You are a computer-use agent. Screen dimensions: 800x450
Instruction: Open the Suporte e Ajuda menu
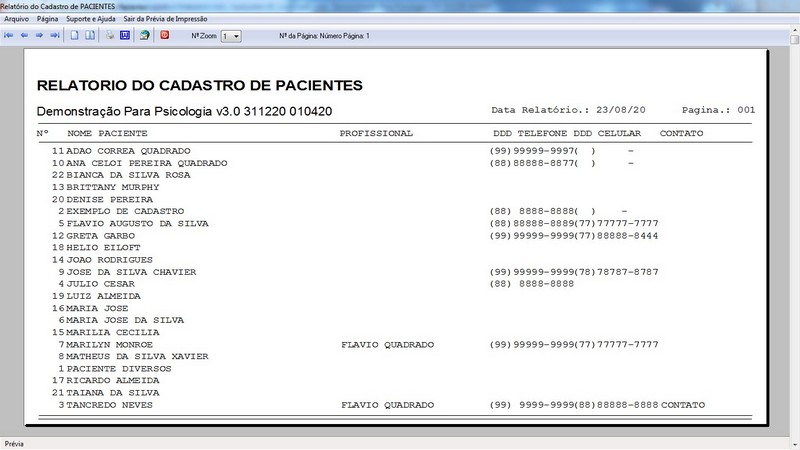pos(91,19)
